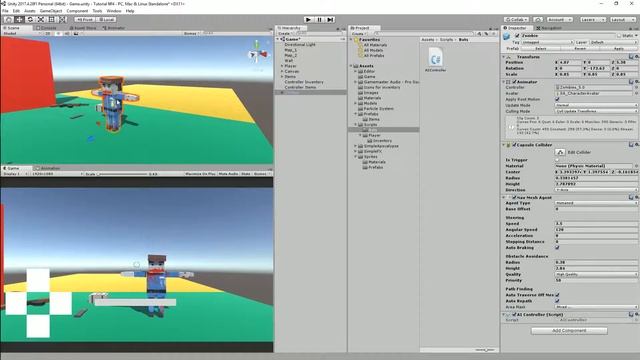Open the Tag dropdown

tap(547, 42)
